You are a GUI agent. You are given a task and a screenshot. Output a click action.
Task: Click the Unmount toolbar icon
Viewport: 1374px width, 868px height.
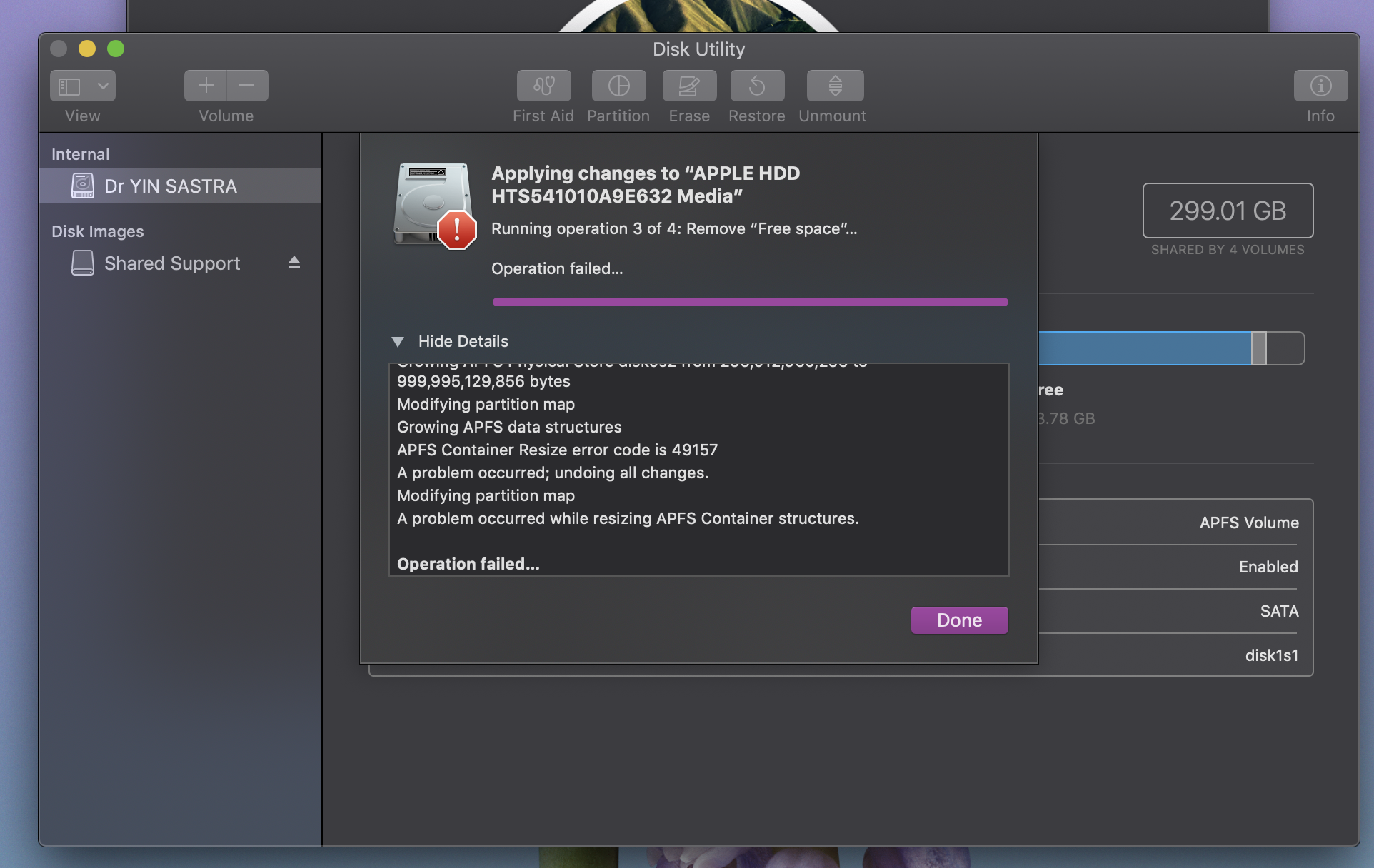[x=834, y=86]
